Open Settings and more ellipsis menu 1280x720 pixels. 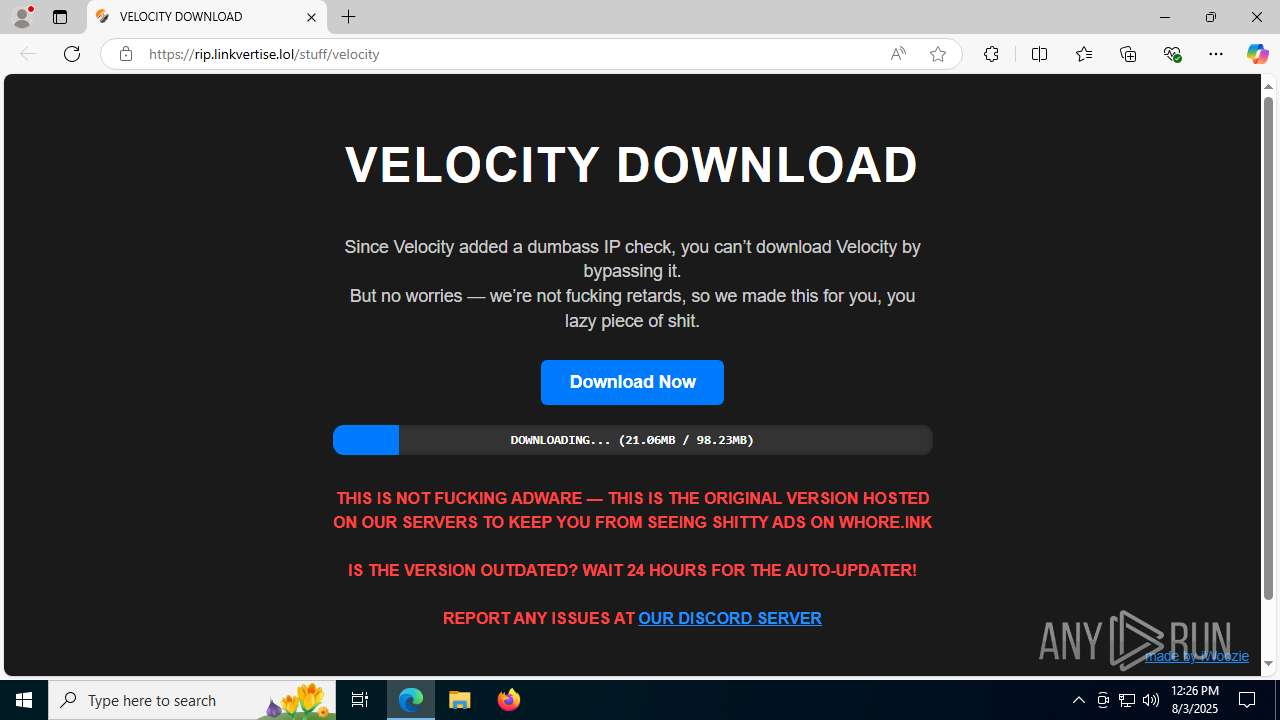(x=1216, y=54)
